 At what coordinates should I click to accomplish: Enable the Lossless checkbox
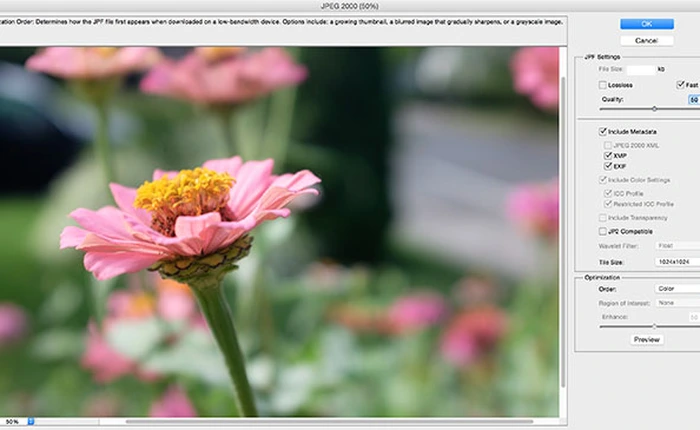click(x=603, y=85)
